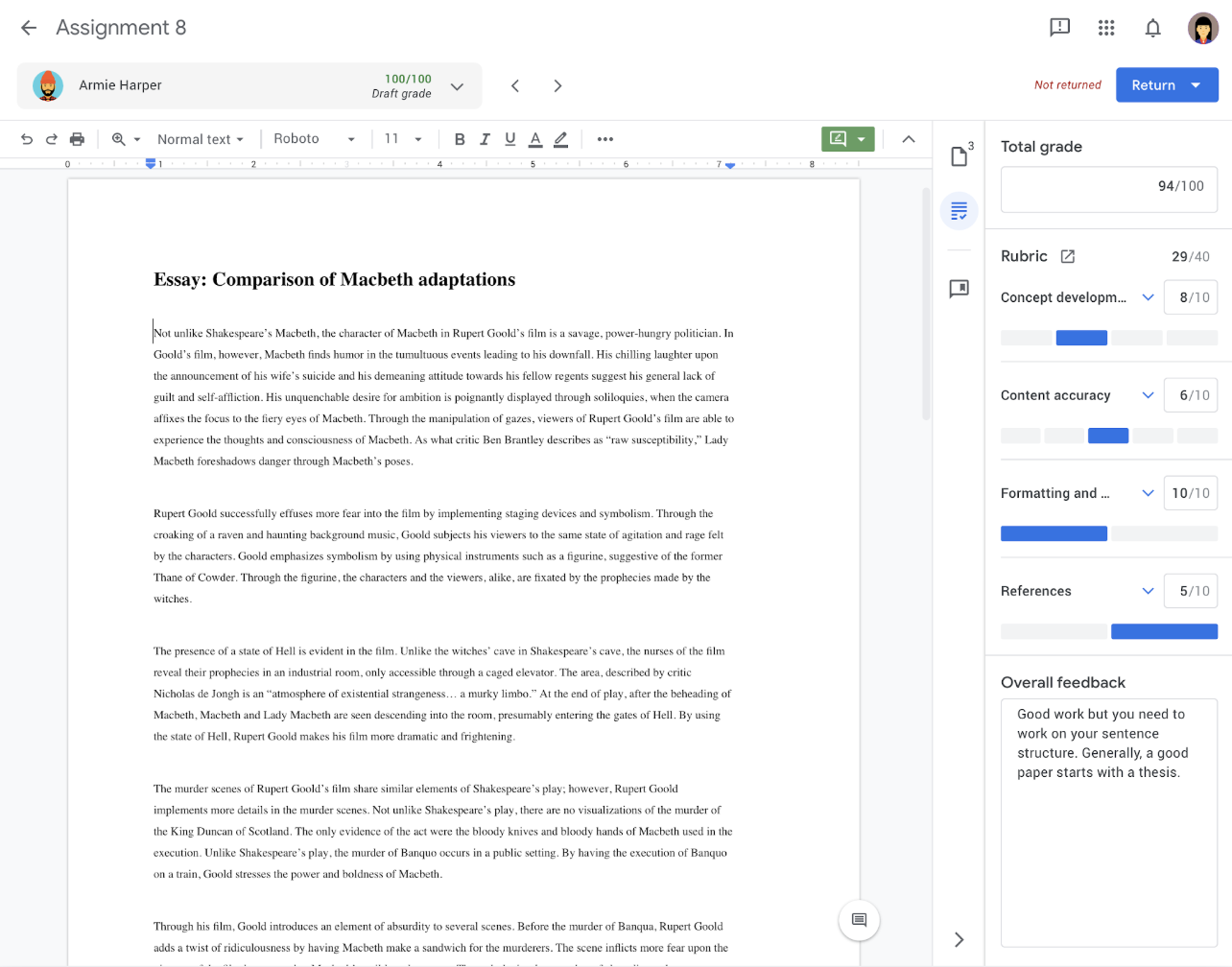Expand the Concept development criterion
Screen dimensions: 1232x967
(x=1148, y=297)
